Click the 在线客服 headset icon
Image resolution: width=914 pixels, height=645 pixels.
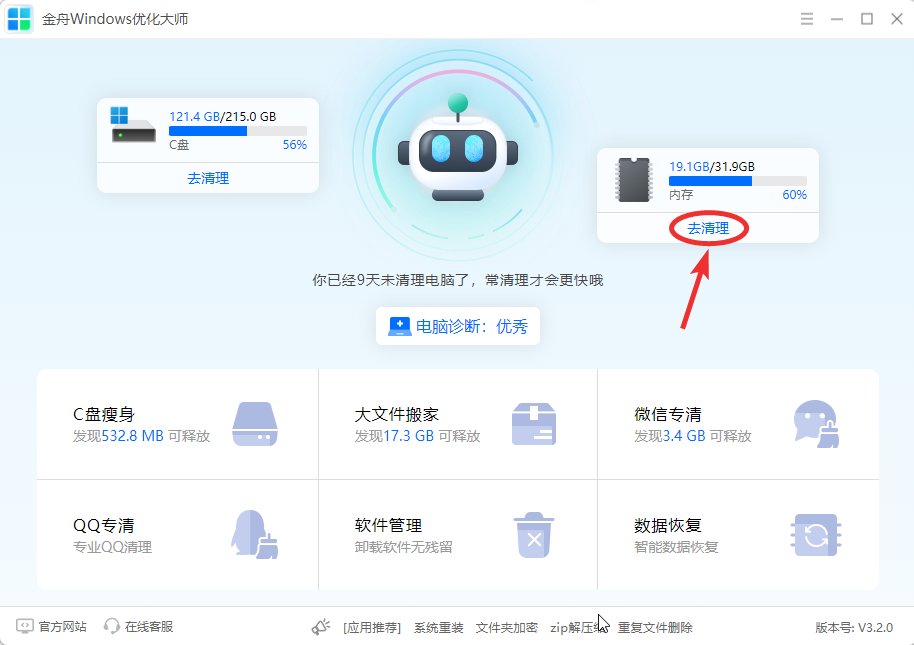(111, 626)
